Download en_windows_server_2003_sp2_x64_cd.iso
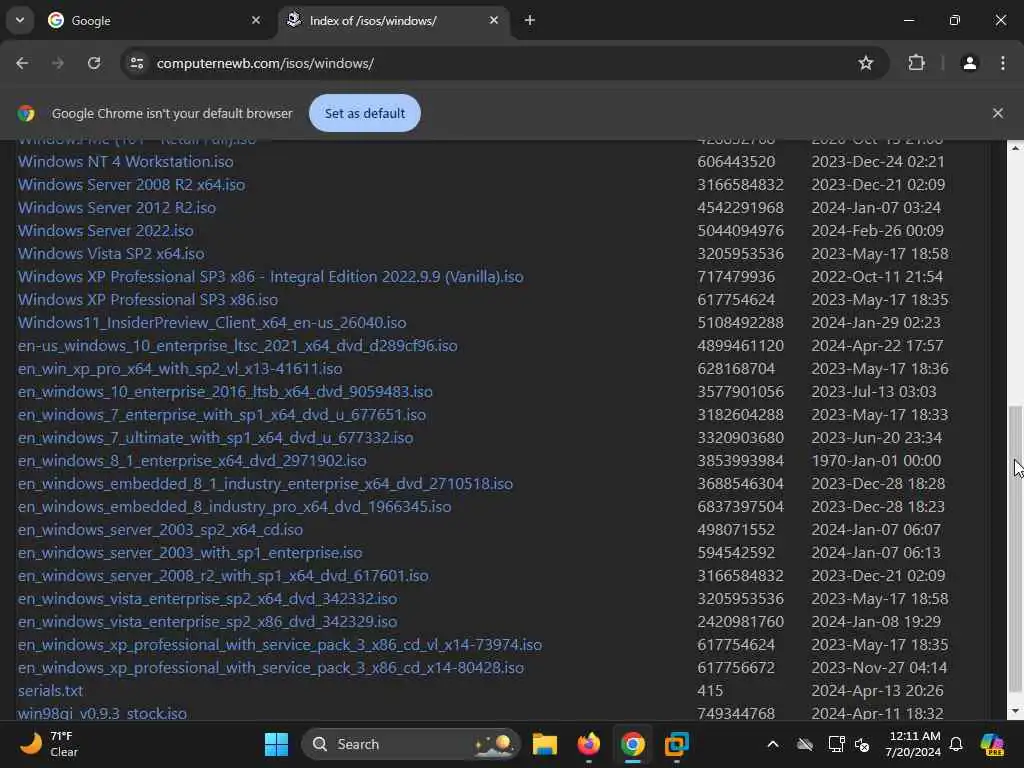This screenshot has height=768, width=1024. click(160, 530)
